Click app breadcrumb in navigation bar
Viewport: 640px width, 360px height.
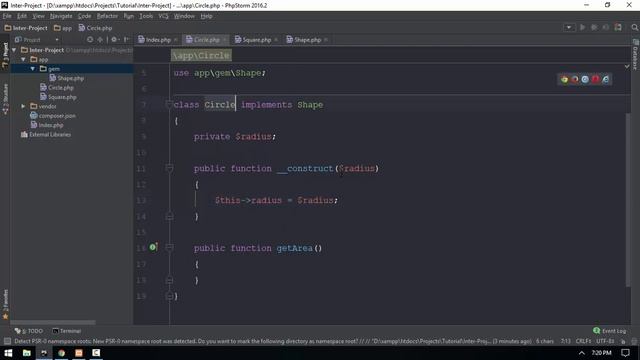63,28
